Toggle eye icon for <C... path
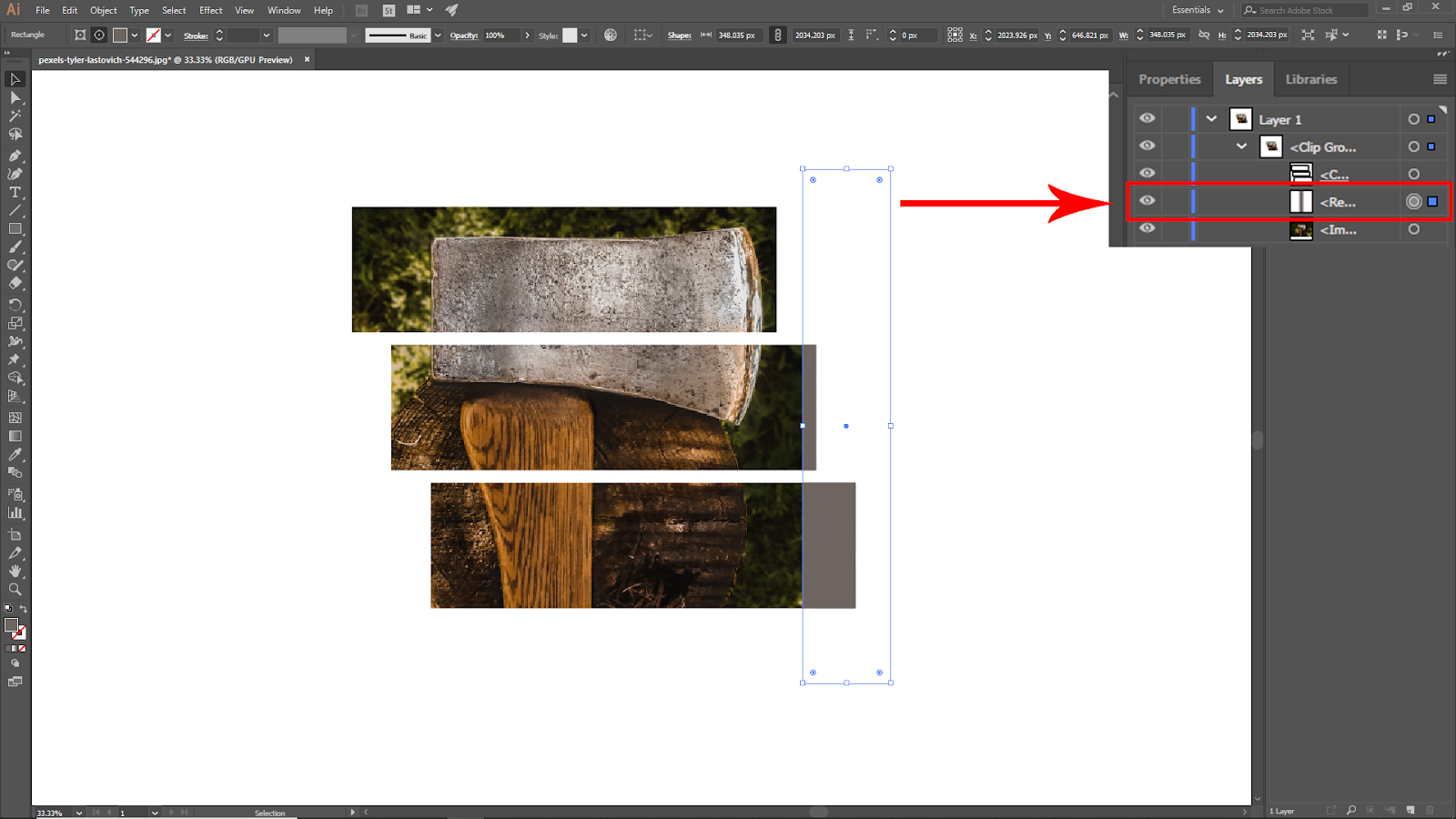This screenshot has height=819, width=1456. [1148, 173]
